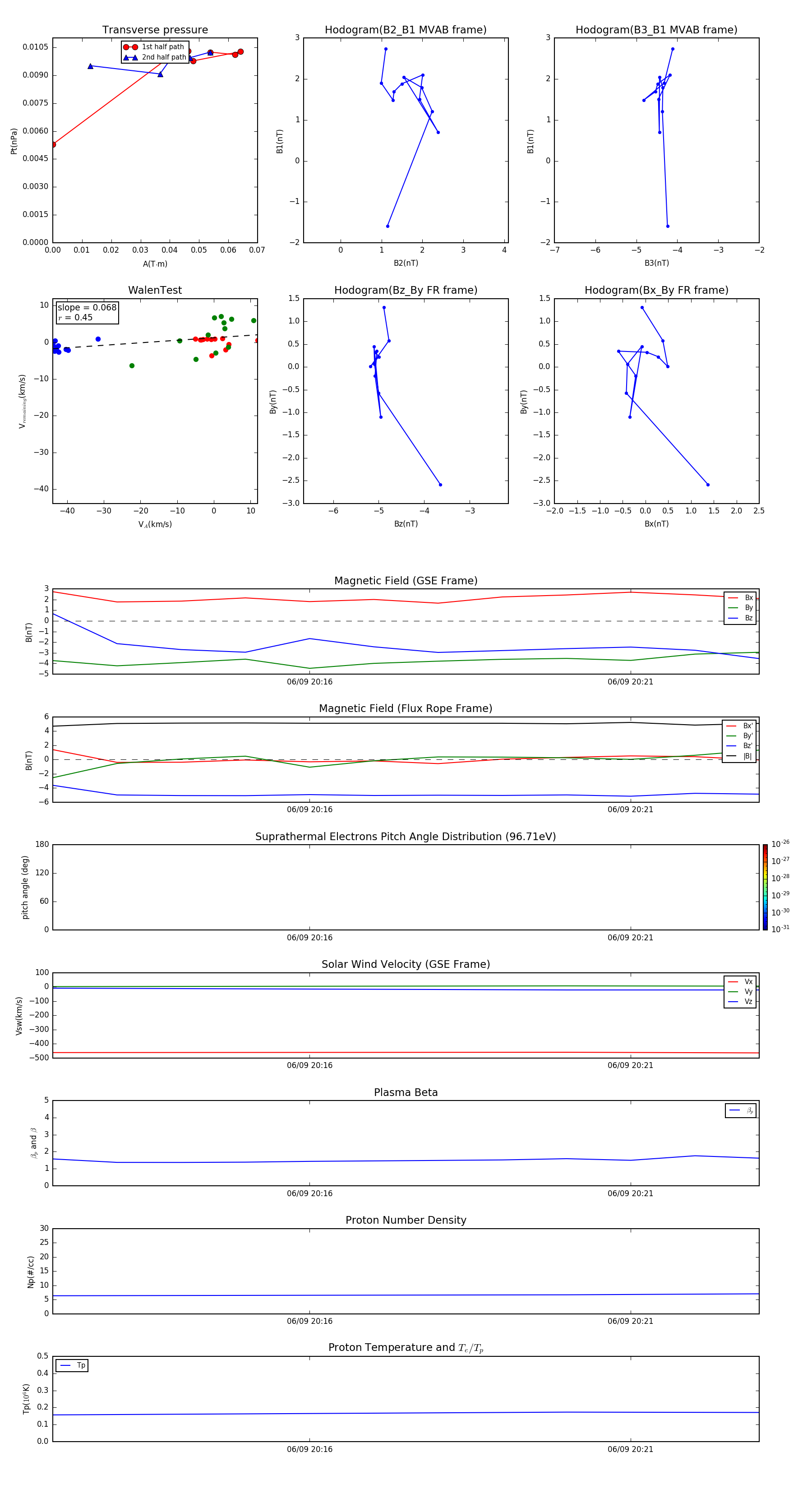
Task: Click the 'V_A(km/s)' x-axis label
Action: pyautogui.click(x=155, y=524)
